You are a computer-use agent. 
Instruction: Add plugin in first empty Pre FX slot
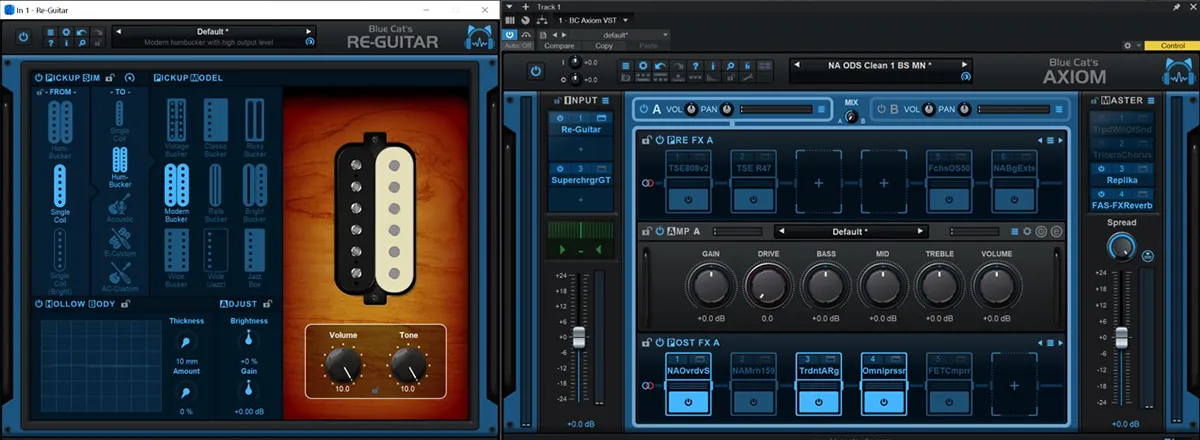[818, 183]
